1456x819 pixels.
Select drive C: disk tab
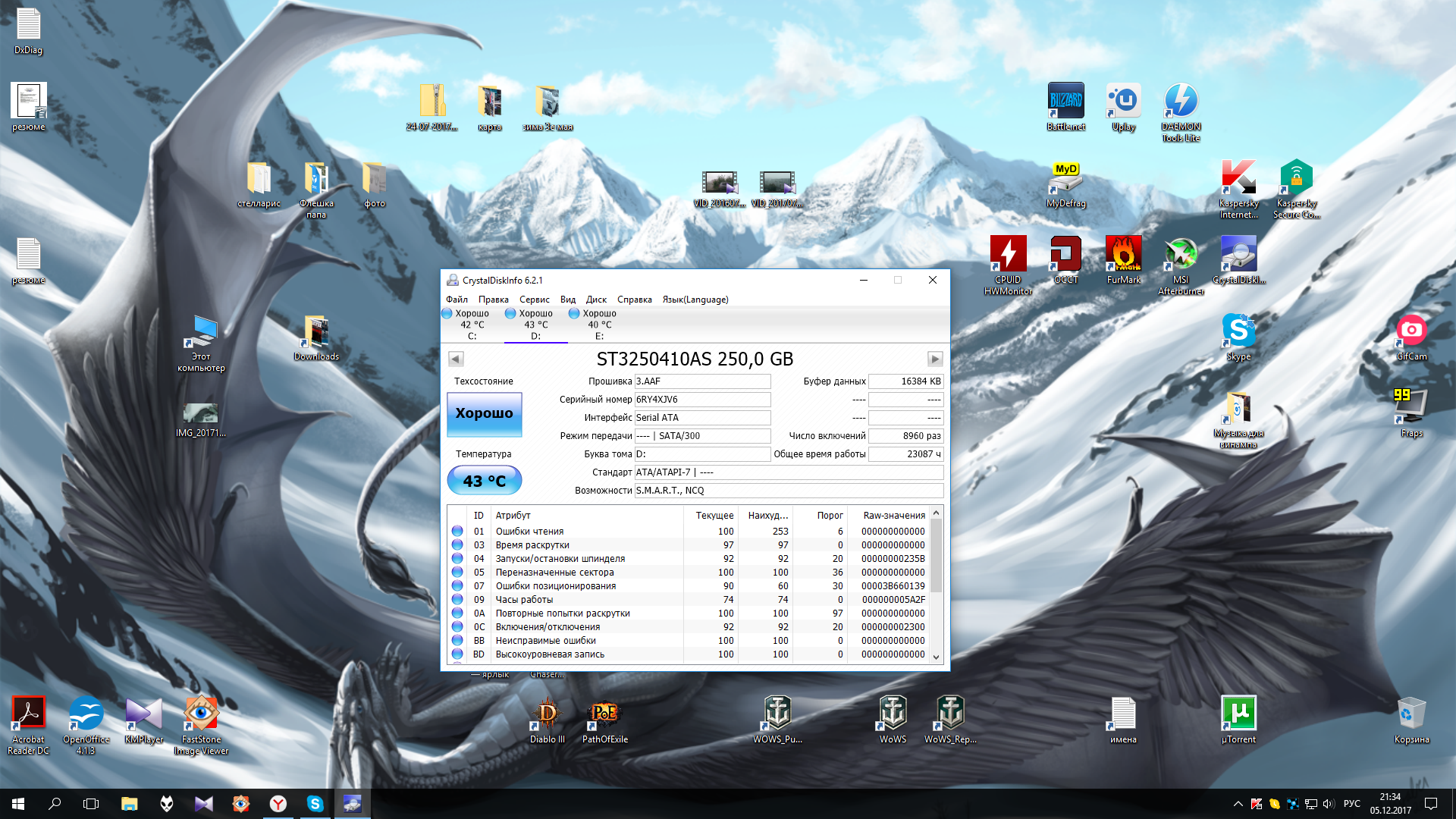[472, 325]
